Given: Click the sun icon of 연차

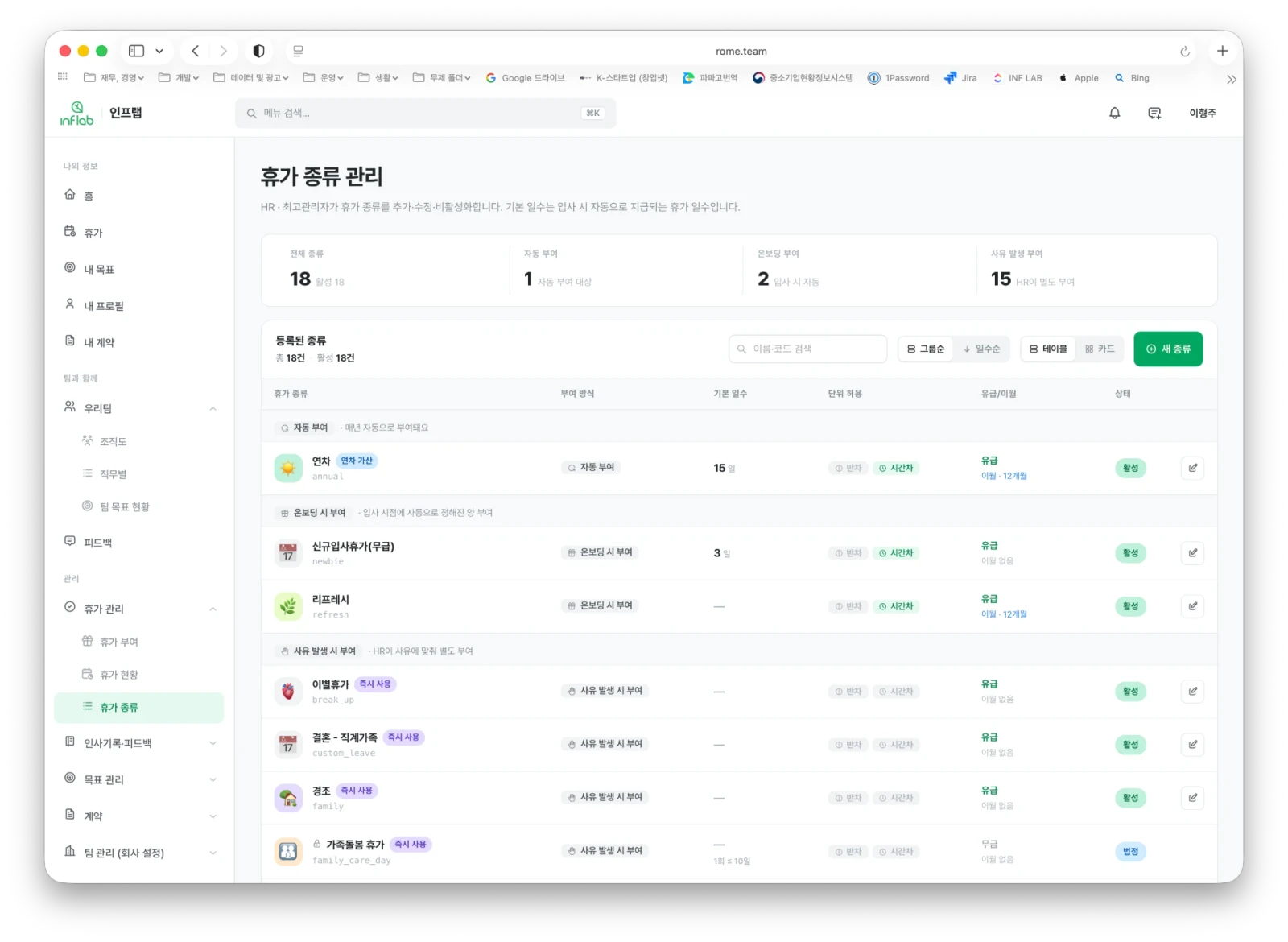Looking at the screenshot, I should tap(288, 468).
